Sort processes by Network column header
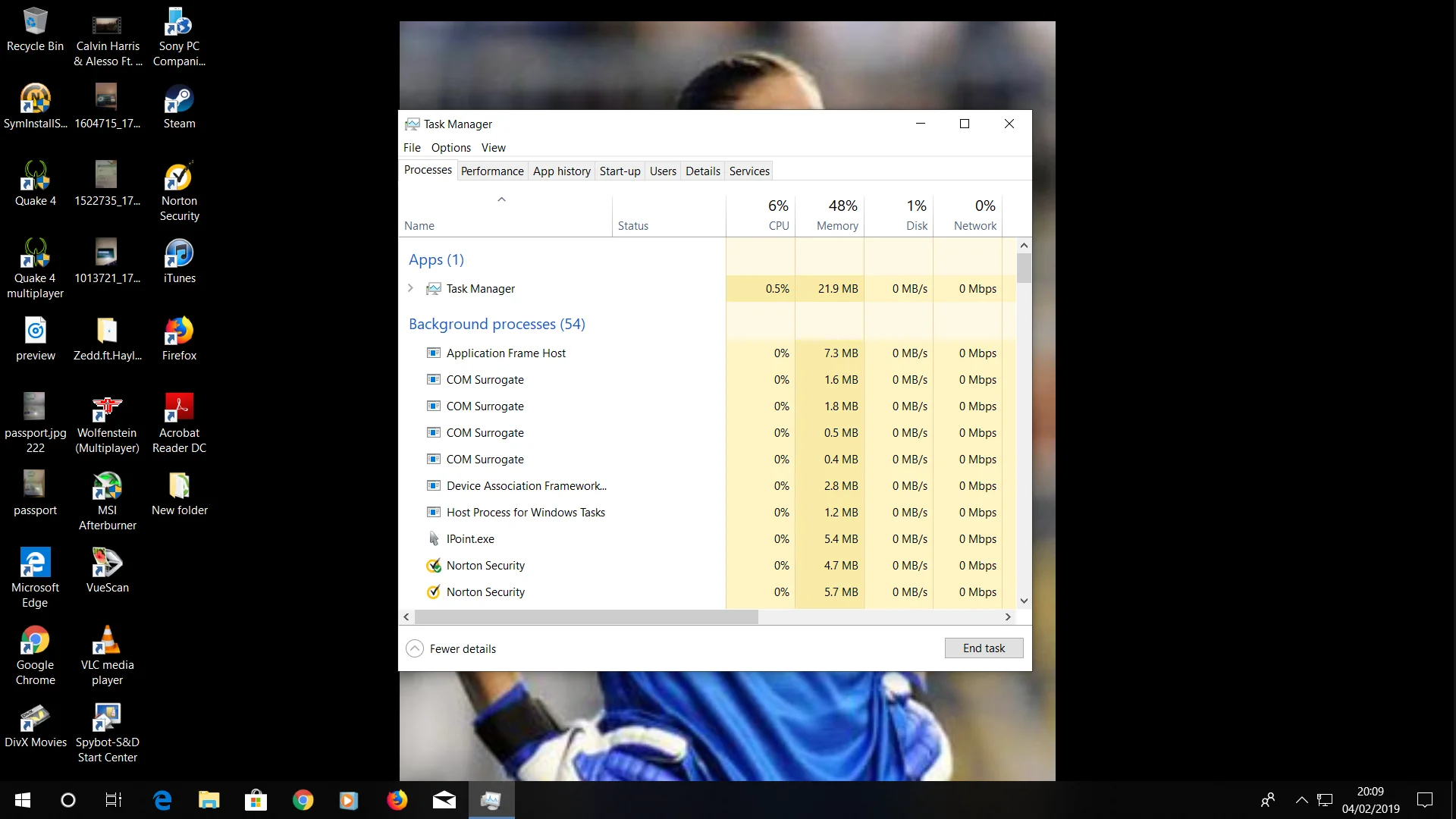Image resolution: width=1456 pixels, height=819 pixels. click(x=968, y=216)
